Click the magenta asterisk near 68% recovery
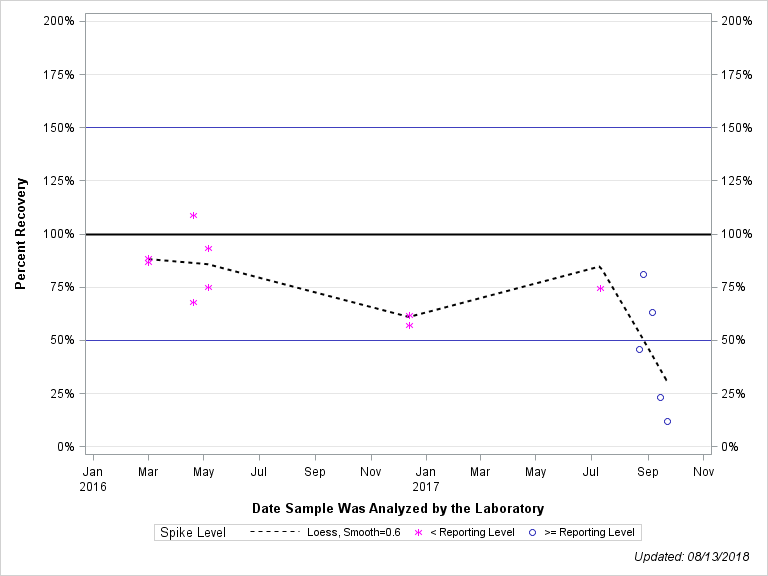 click(x=193, y=303)
